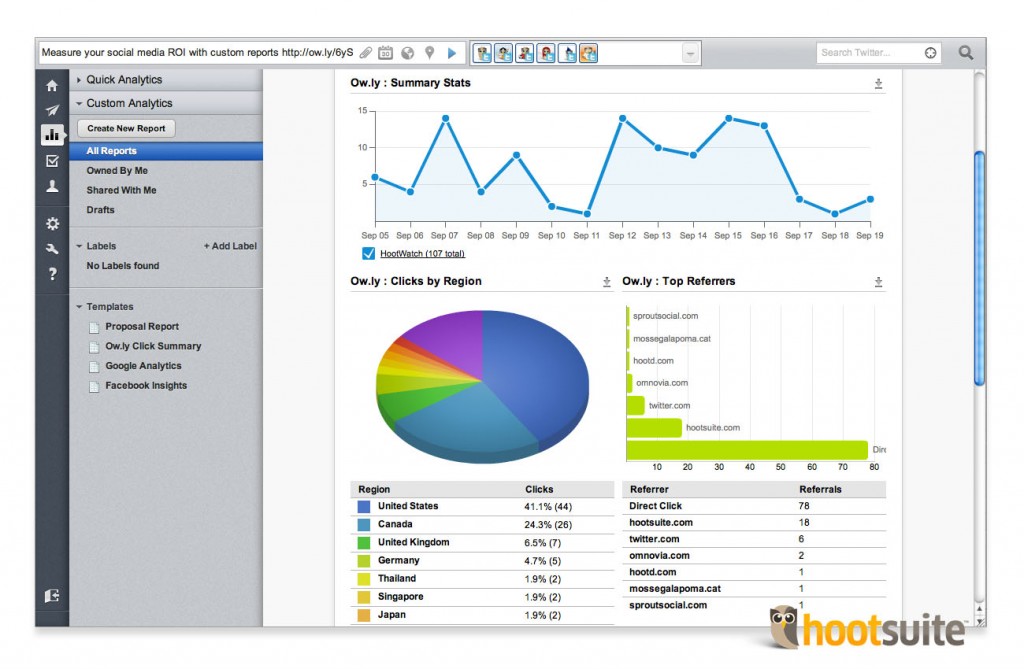1024x669 pixels.
Task: Uncheck the HootWatch series checkbox
Action: [368, 254]
